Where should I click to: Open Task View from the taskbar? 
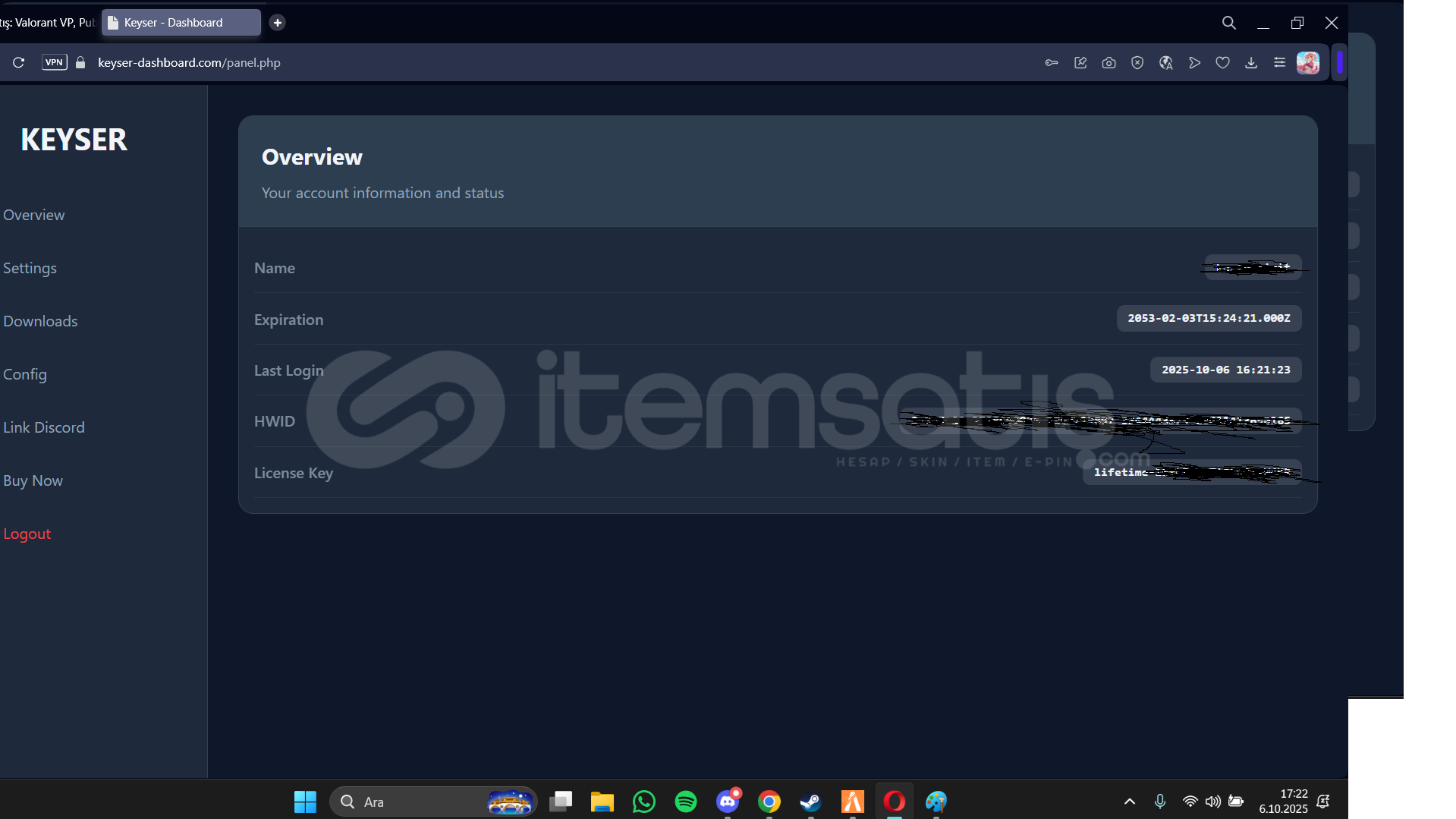coord(561,802)
